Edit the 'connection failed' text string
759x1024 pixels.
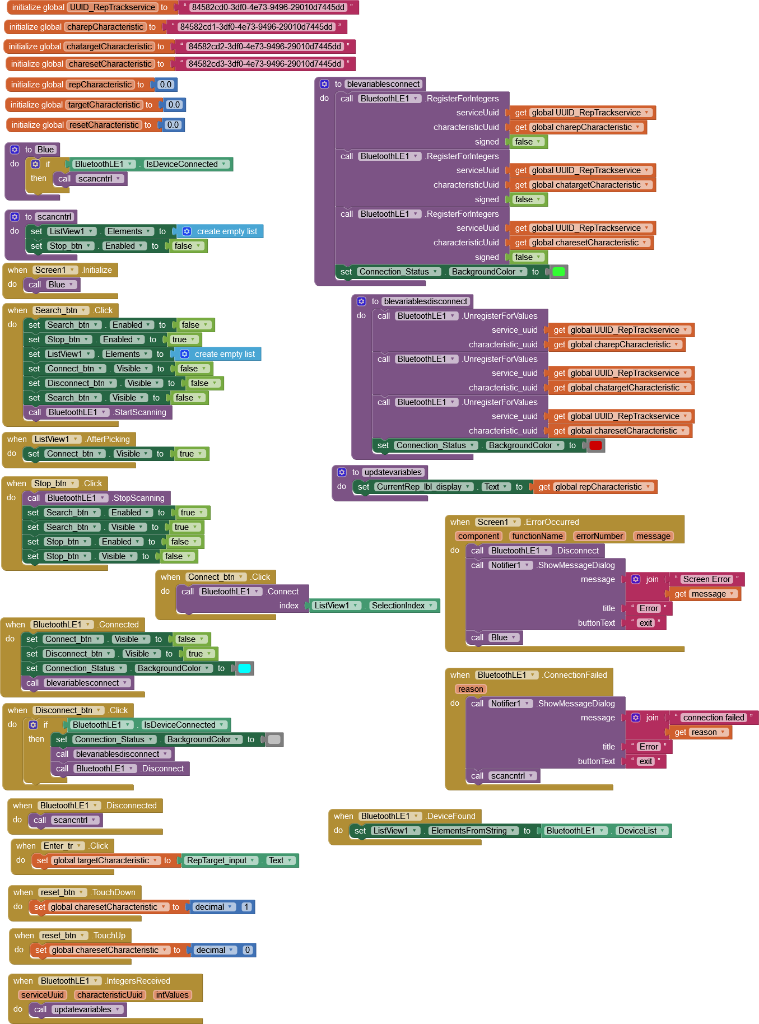[x=714, y=718]
